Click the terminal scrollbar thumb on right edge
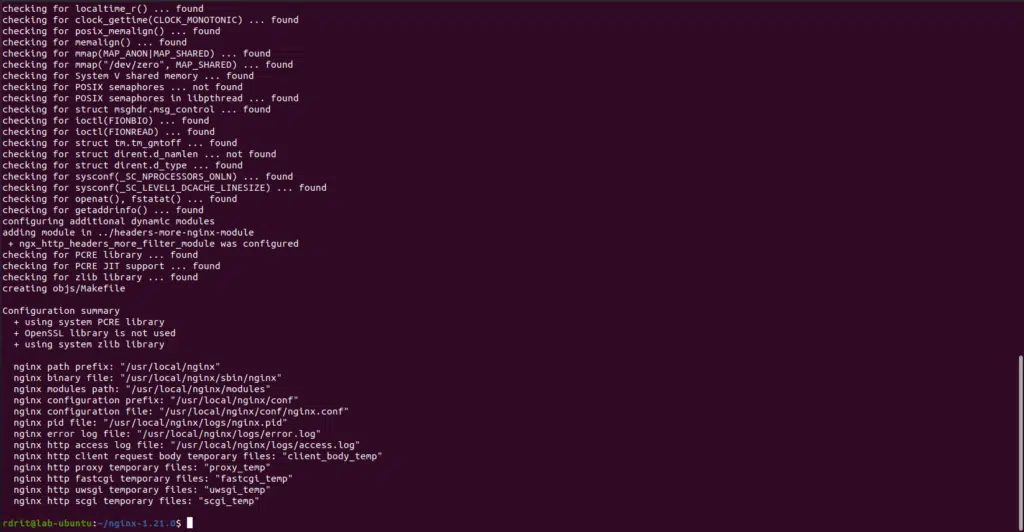The width and height of the screenshot is (1024, 532). click(1021, 441)
